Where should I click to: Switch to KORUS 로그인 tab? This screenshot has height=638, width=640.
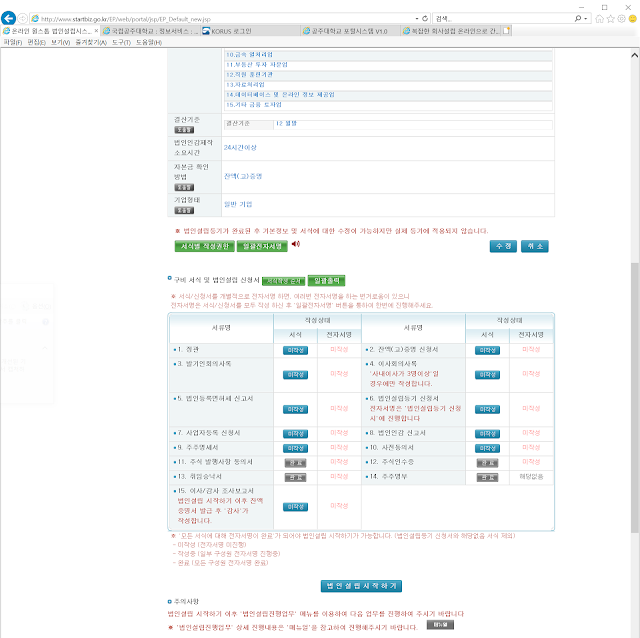[x=251, y=31]
